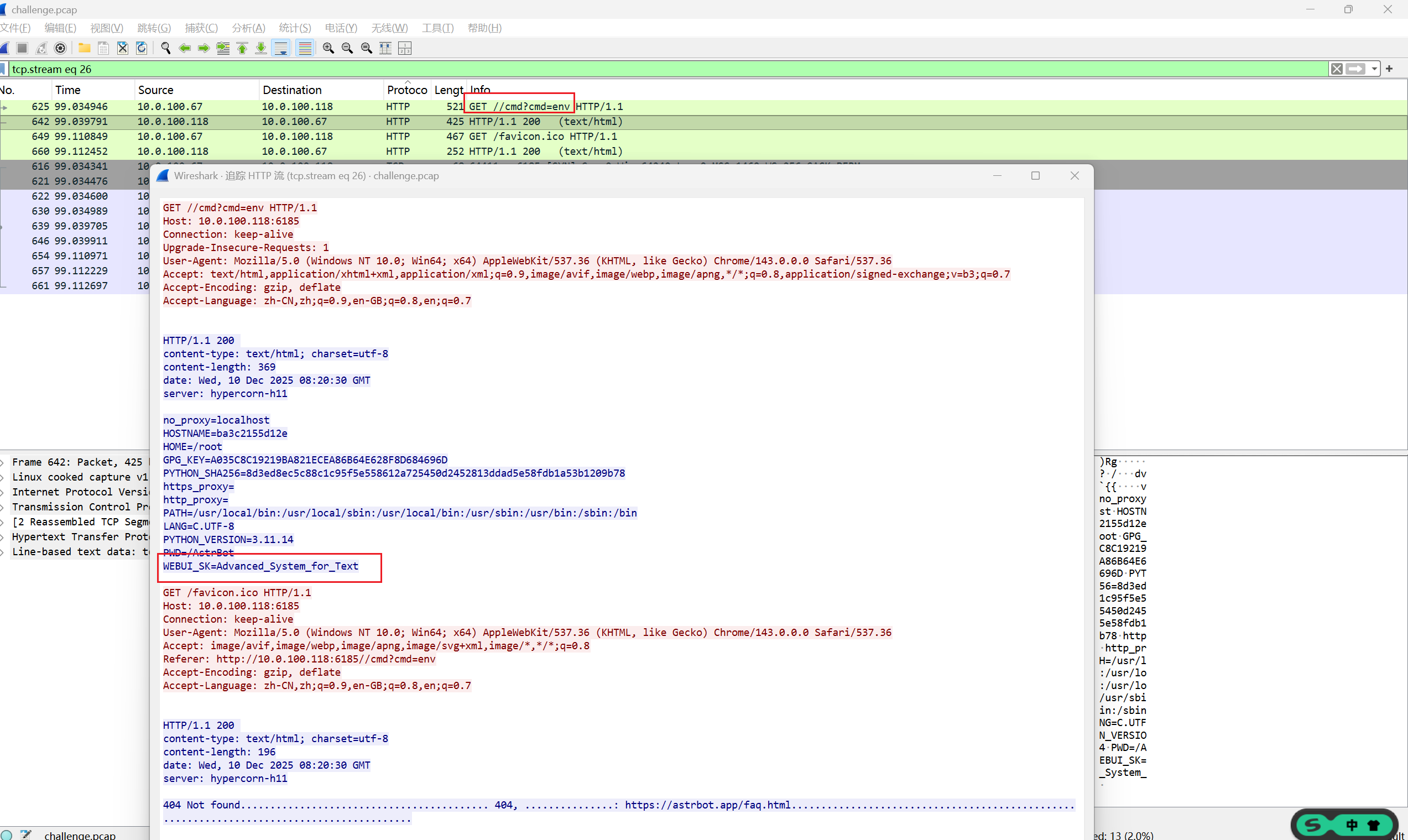This screenshot has height=840, width=1408.
Task: Click the open capture file folder icon
Action: click(x=84, y=49)
